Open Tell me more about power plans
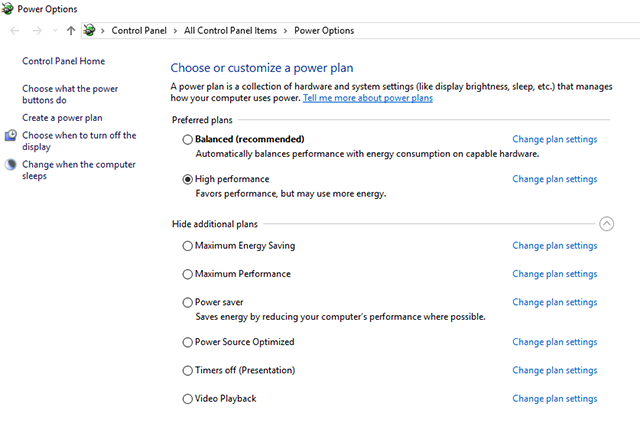Screen dimensions: 640x433 coord(368,98)
